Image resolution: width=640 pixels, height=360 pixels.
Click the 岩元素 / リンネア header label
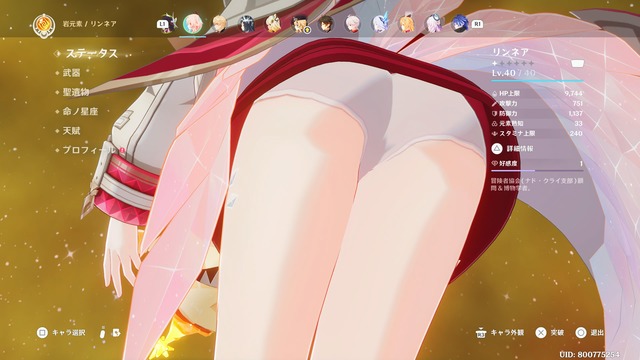(89, 24)
